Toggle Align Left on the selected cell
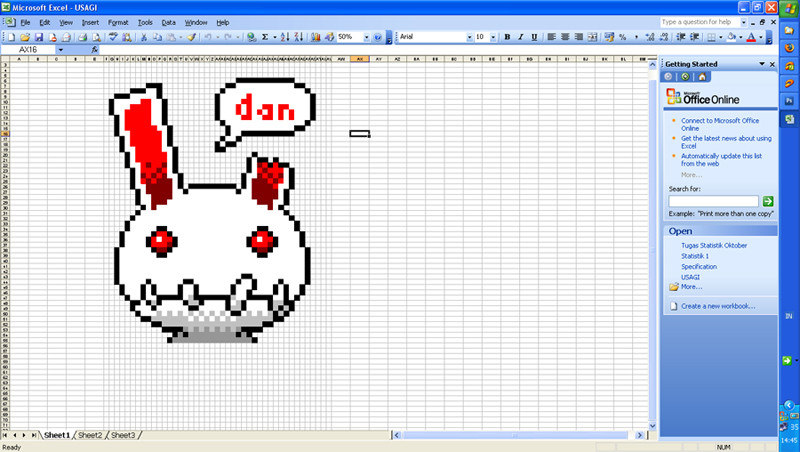Image resolution: width=800 pixels, height=452 pixels. tap(552, 37)
